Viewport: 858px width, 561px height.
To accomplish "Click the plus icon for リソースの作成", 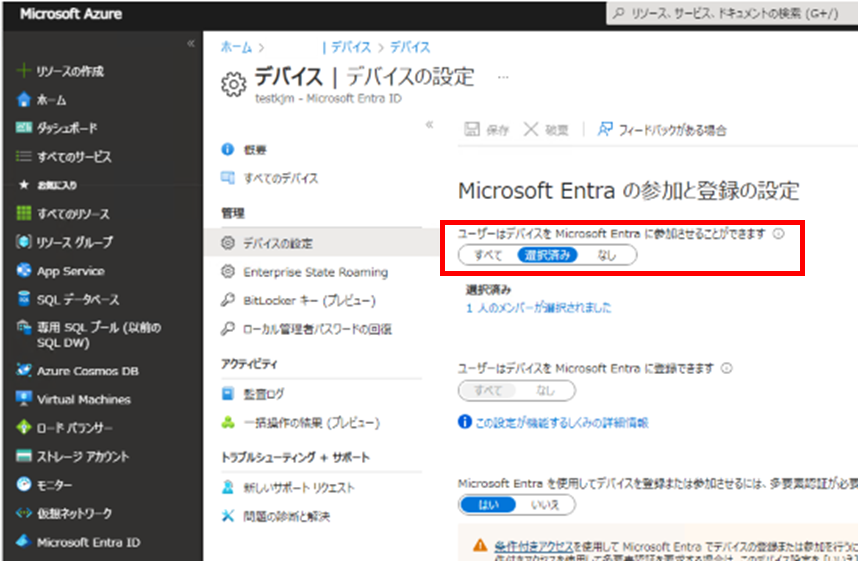I will [x=24, y=71].
